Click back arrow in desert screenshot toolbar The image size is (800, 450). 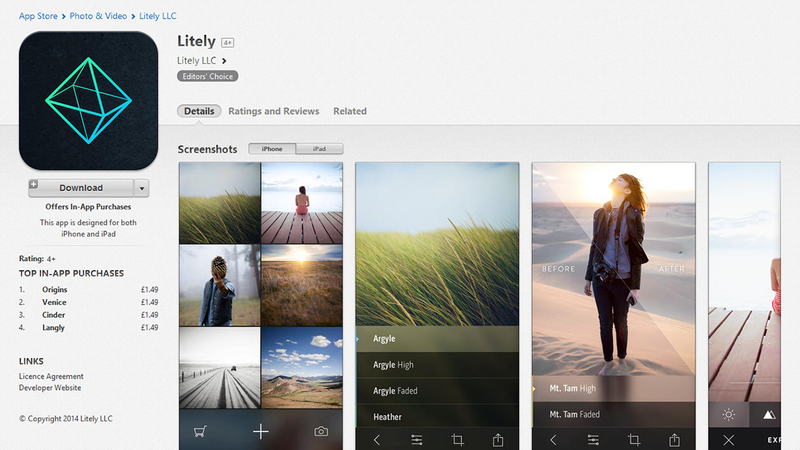(553, 440)
